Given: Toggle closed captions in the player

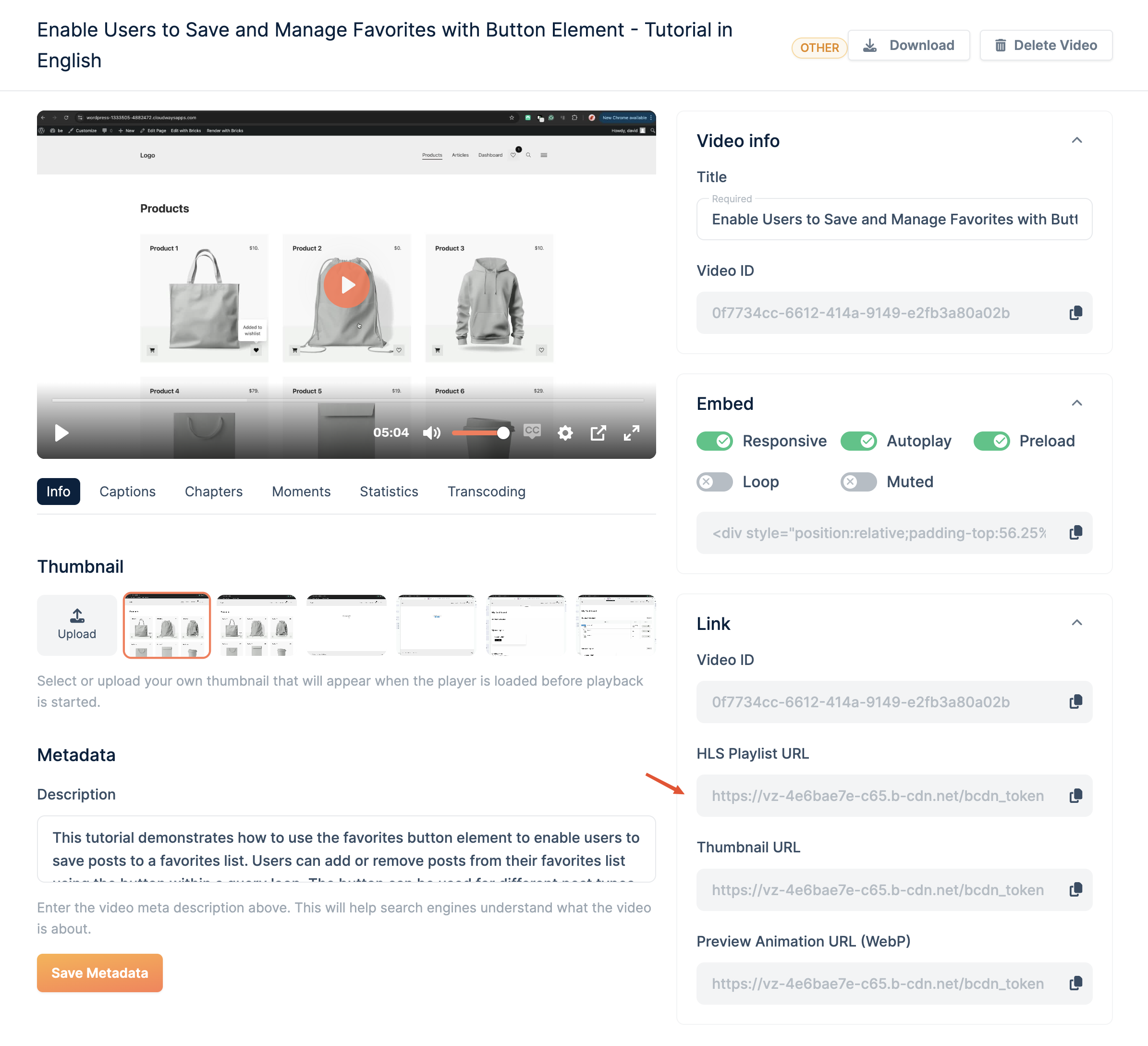Looking at the screenshot, I should [x=532, y=431].
